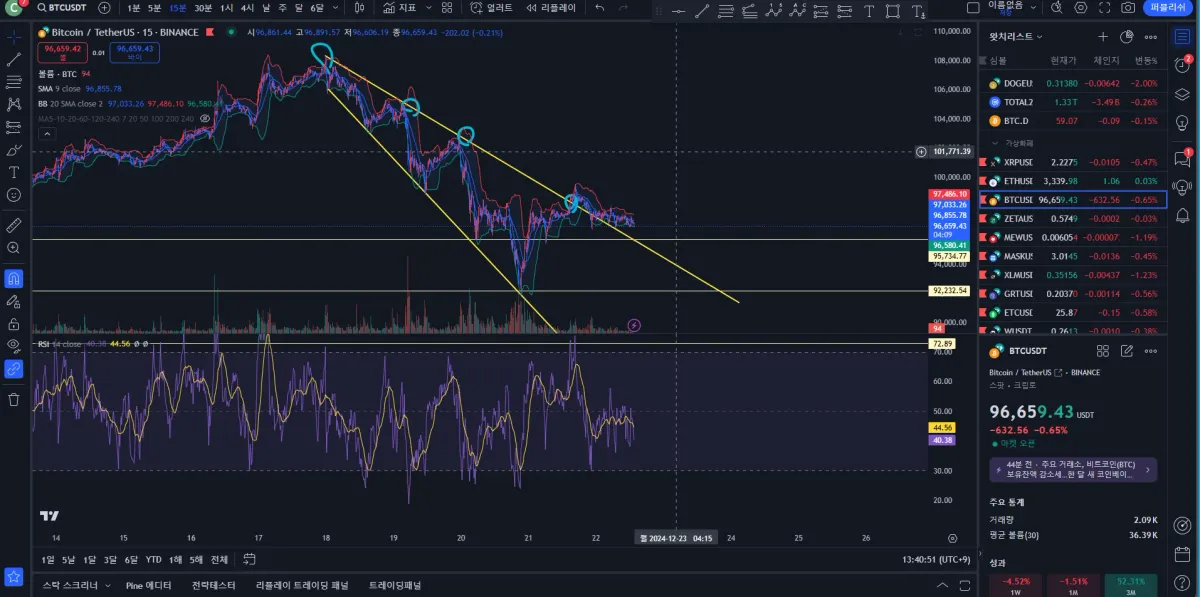Image resolution: width=1200 pixels, height=597 pixels.
Task: Expand the 왓치리스트 dropdown
Action: pyautogui.click(x=1016, y=36)
